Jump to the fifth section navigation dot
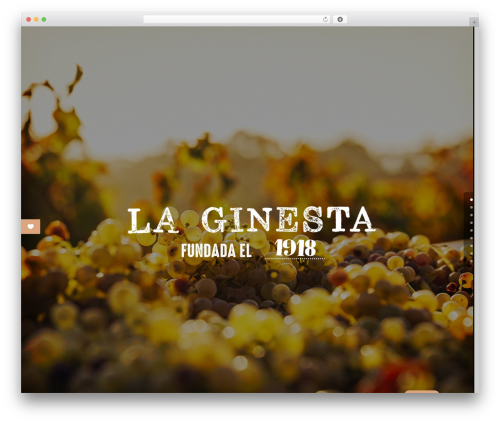This screenshot has width=500, height=423. tap(471, 230)
